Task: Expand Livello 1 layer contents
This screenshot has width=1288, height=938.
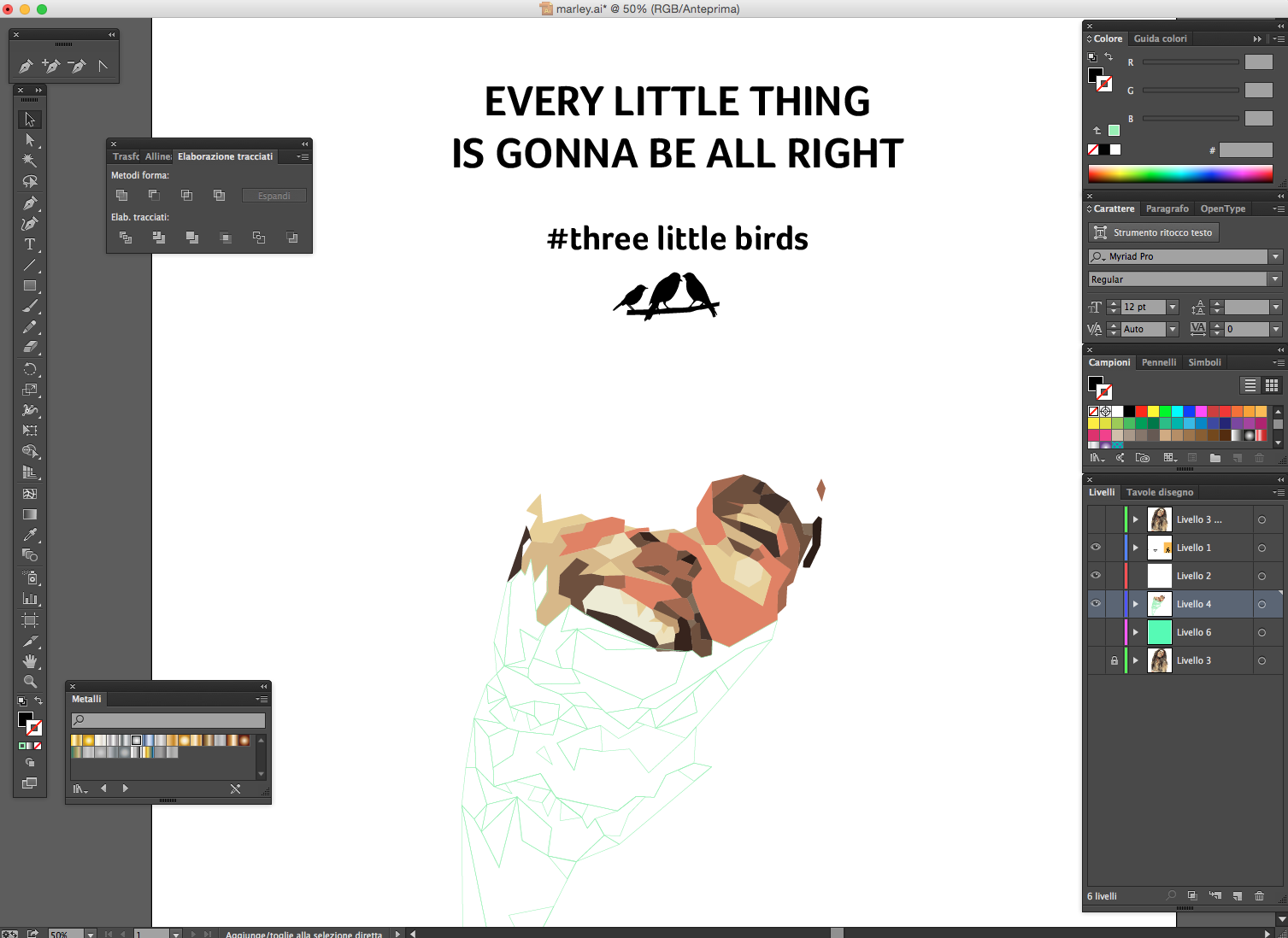Action: (x=1136, y=548)
